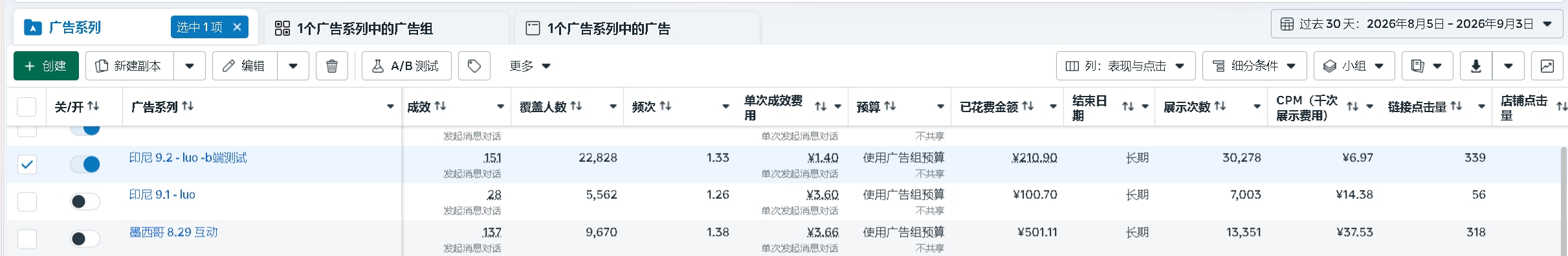The width and height of the screenshot is (1568, 256).
Task: Sort 广告系列 column using arrows
Action: [188, 106]
